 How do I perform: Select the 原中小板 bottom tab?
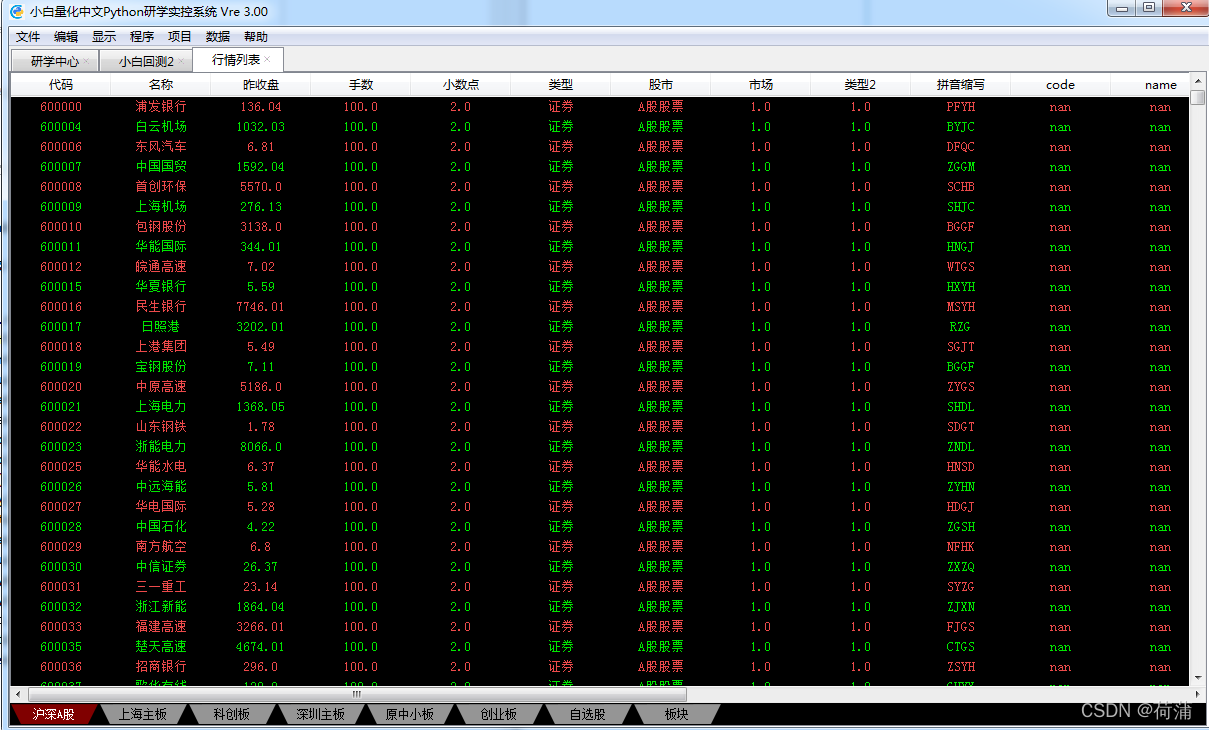[x=410, y=714]
